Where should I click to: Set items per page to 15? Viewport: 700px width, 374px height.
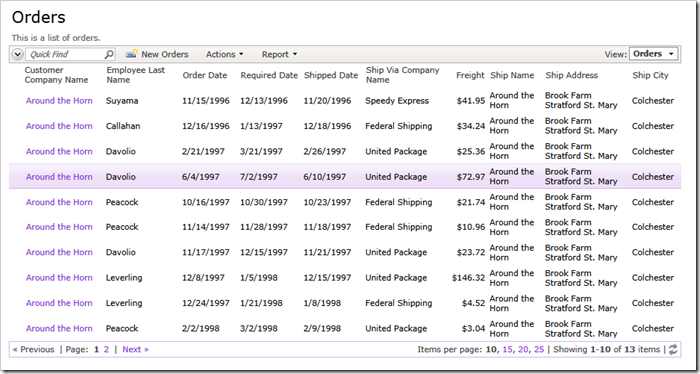coord(507,349)
